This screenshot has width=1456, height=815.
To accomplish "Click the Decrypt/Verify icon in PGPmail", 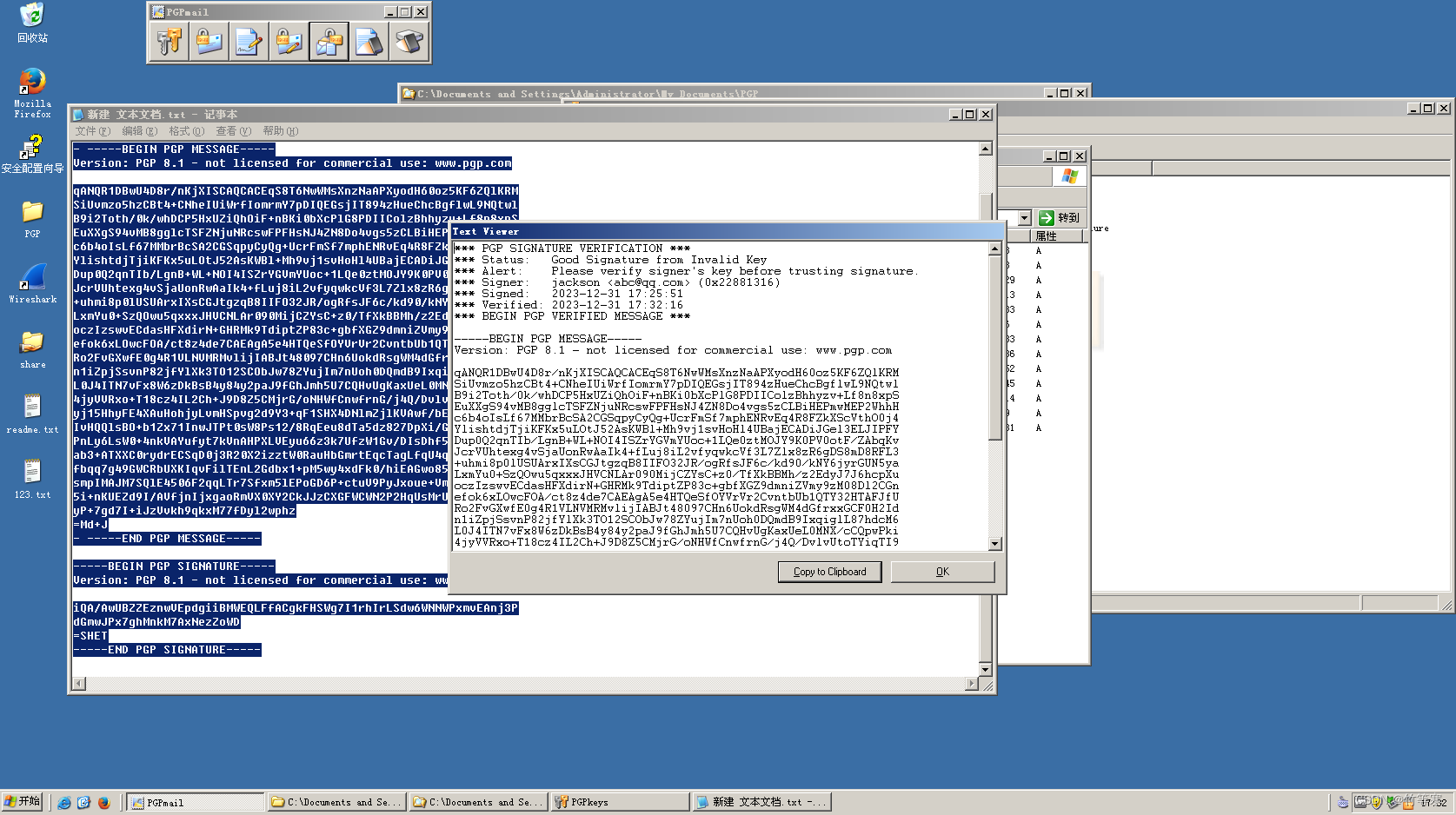I will coord(329,42).
